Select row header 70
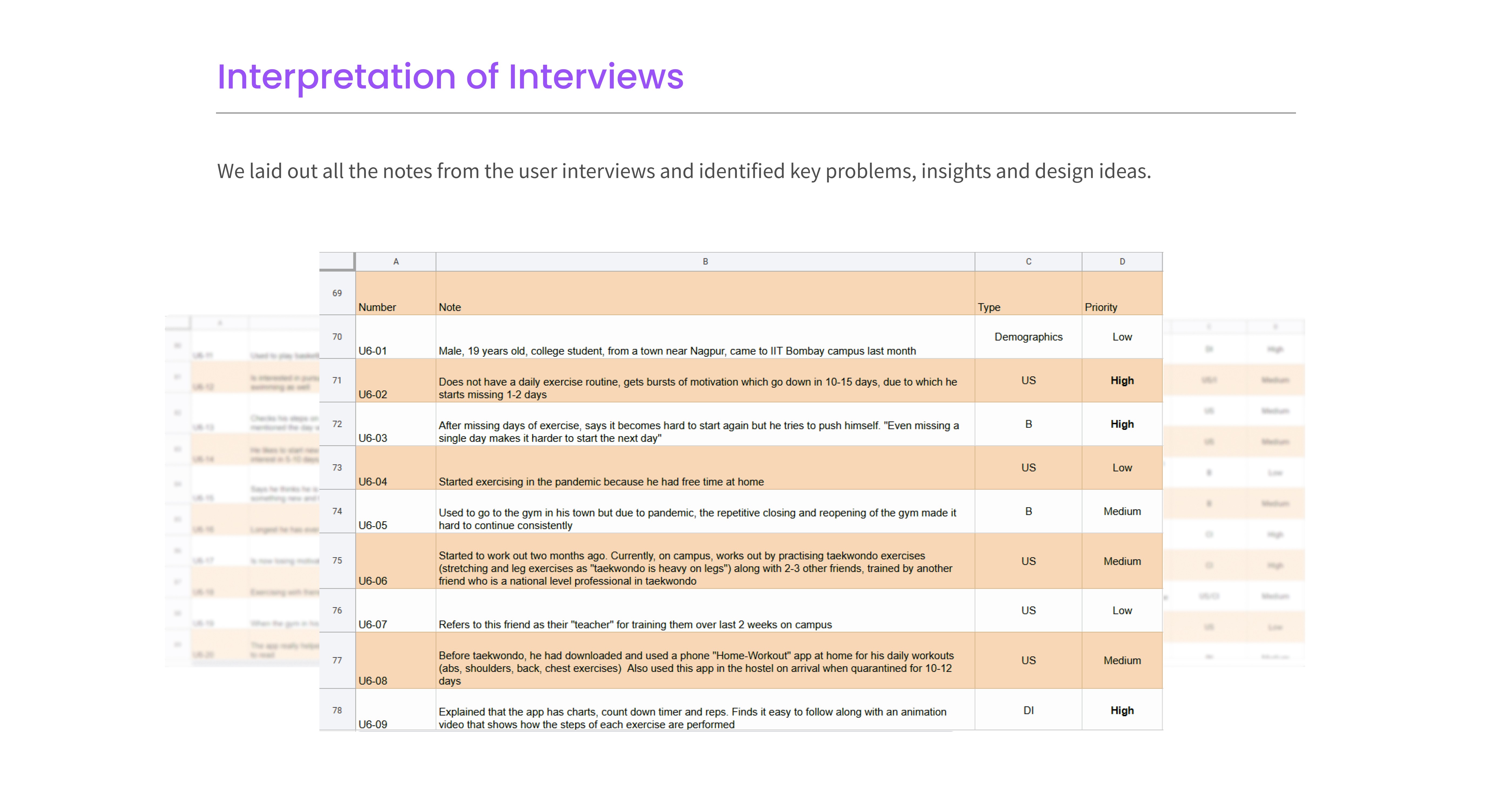The image size is (1512, 789). point(337,337)
